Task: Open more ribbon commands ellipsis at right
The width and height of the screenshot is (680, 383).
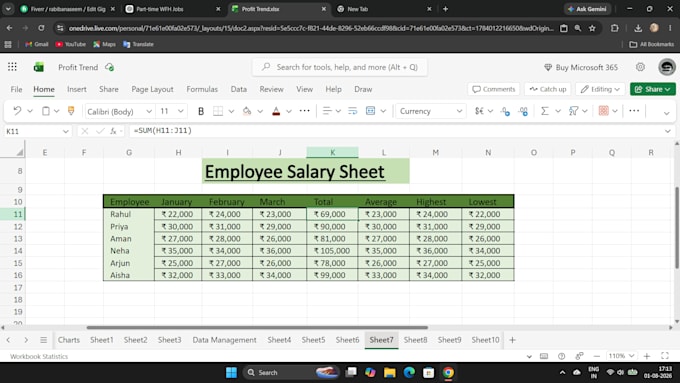Action: click(634, 111)
